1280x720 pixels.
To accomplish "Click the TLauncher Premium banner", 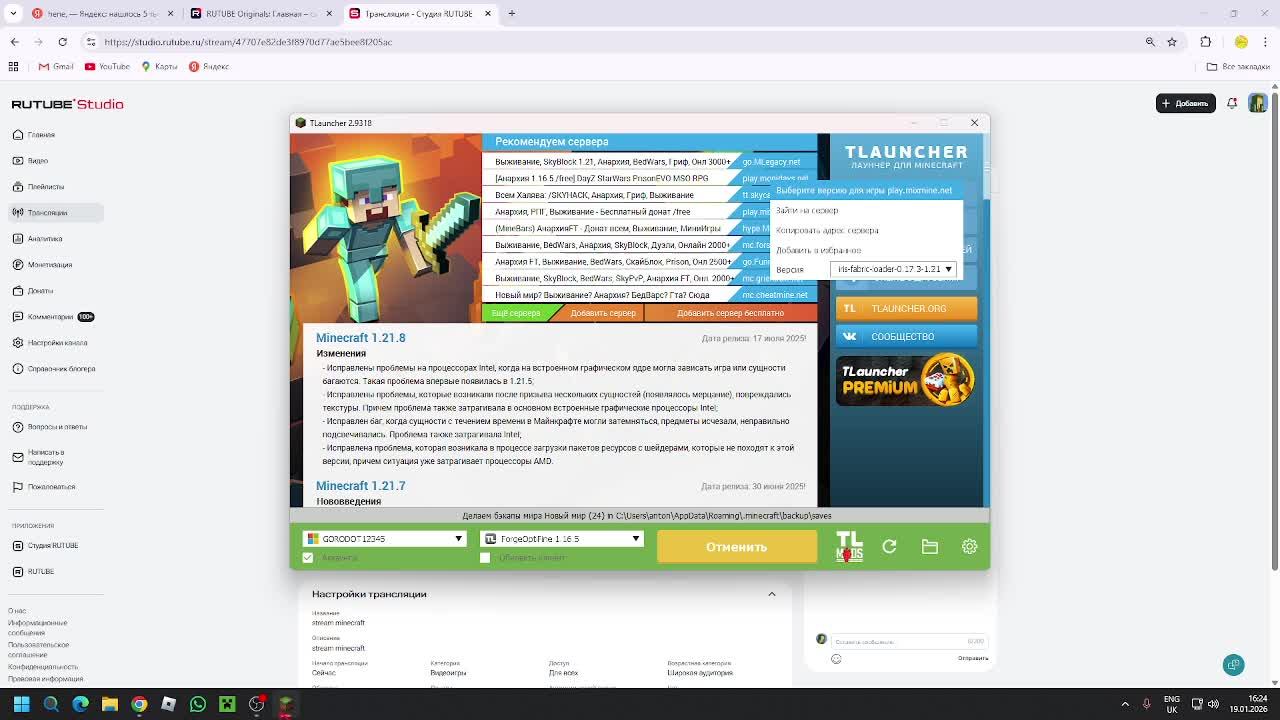I will 906,381.
